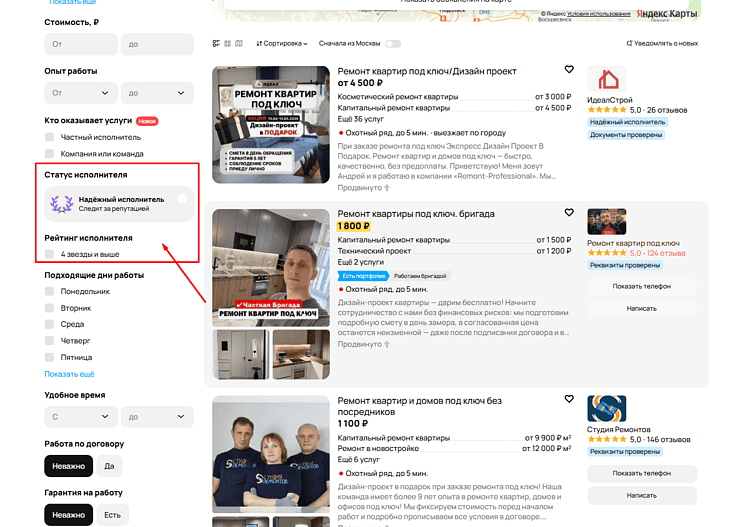Favorite the ИдеалСтрой listing with heart icon
This screenshot has height=527, width=751.
[569, 69]
